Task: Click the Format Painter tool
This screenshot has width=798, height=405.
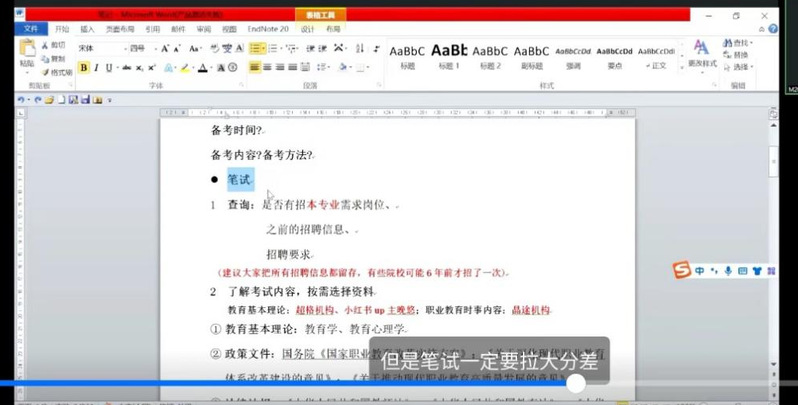Action: tap(56, 73)
